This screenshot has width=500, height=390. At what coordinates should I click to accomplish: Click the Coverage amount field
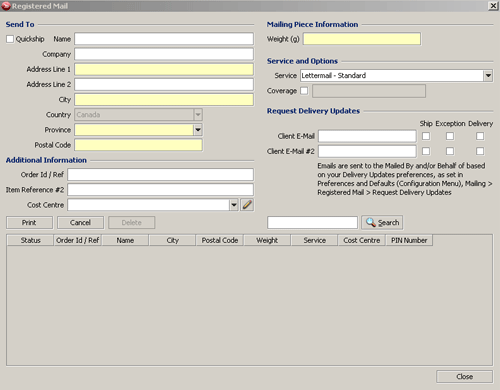369,91
